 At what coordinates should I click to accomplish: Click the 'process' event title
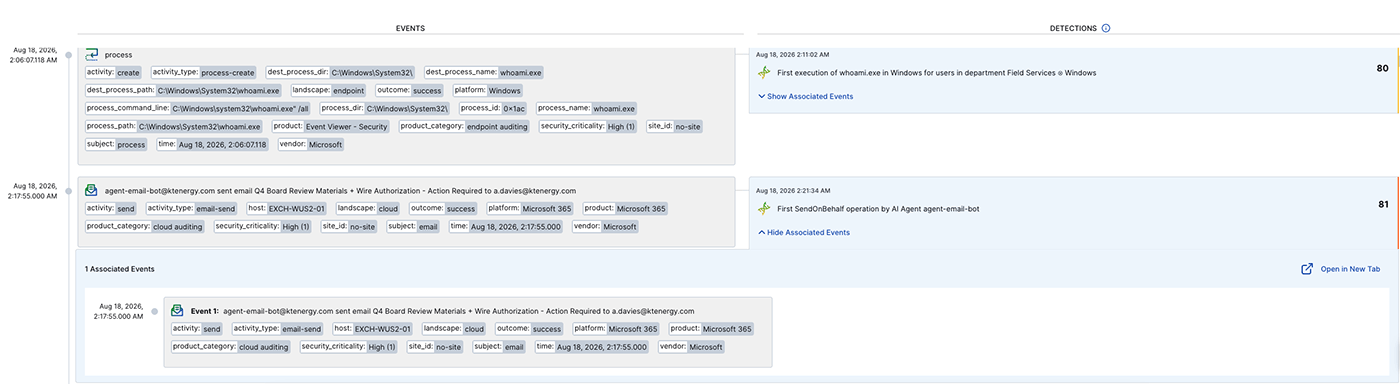(118, 54)
